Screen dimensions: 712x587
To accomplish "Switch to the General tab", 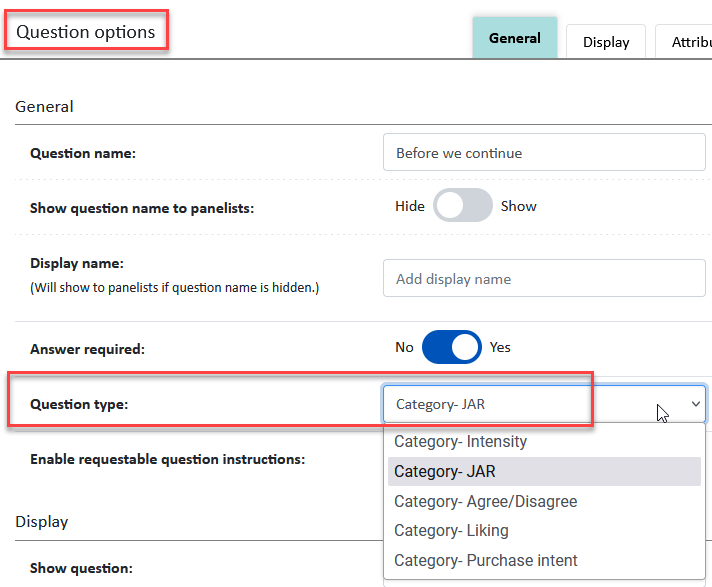I will click(514, 38).
